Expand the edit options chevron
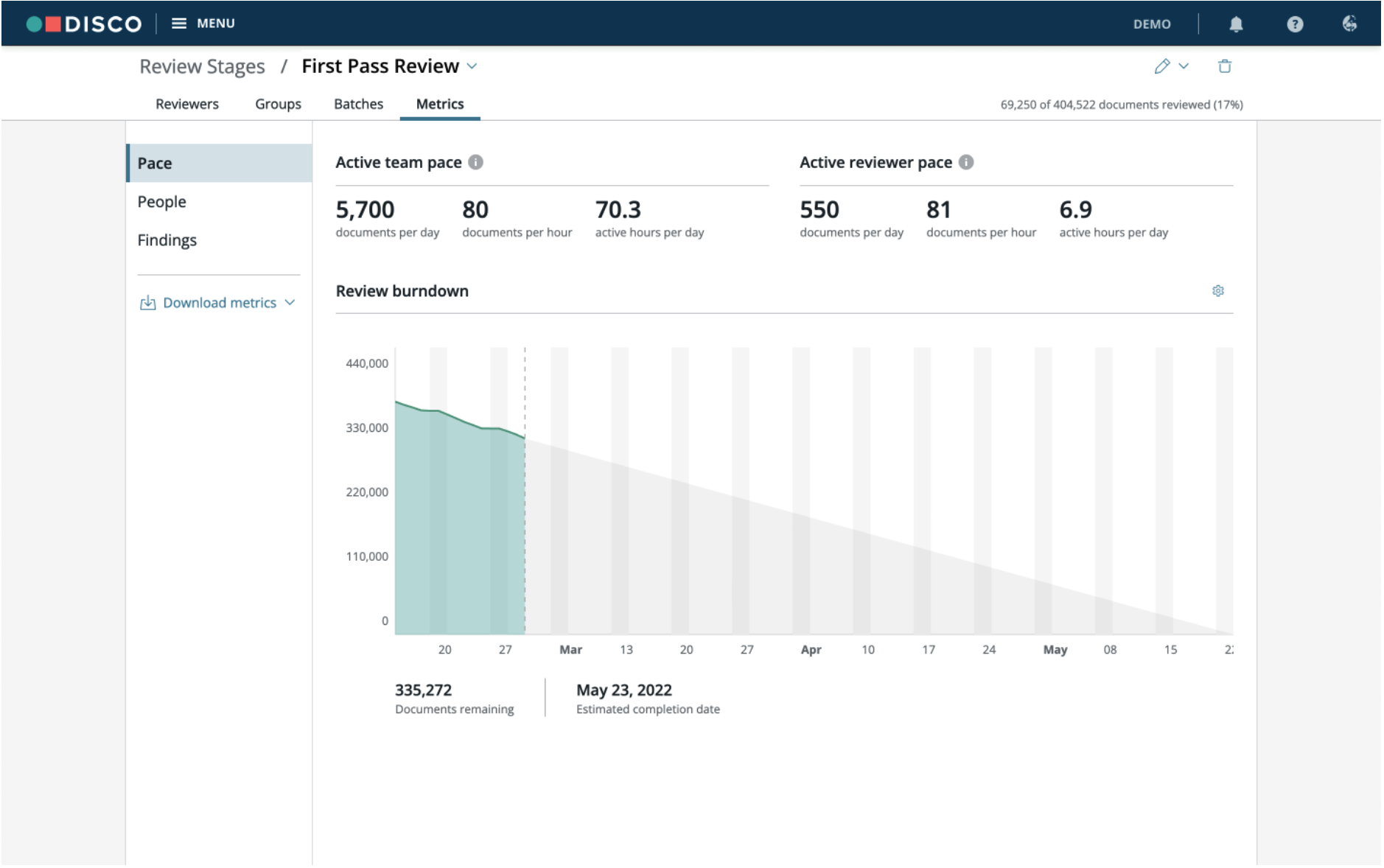The image size is (1384, 868). 1184,66
